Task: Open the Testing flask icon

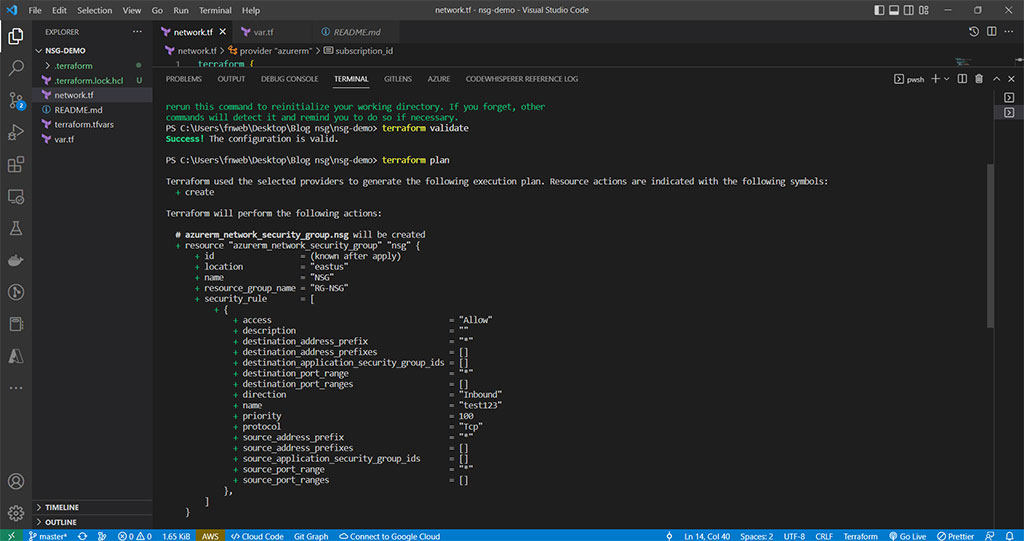Action: [16, 228]
